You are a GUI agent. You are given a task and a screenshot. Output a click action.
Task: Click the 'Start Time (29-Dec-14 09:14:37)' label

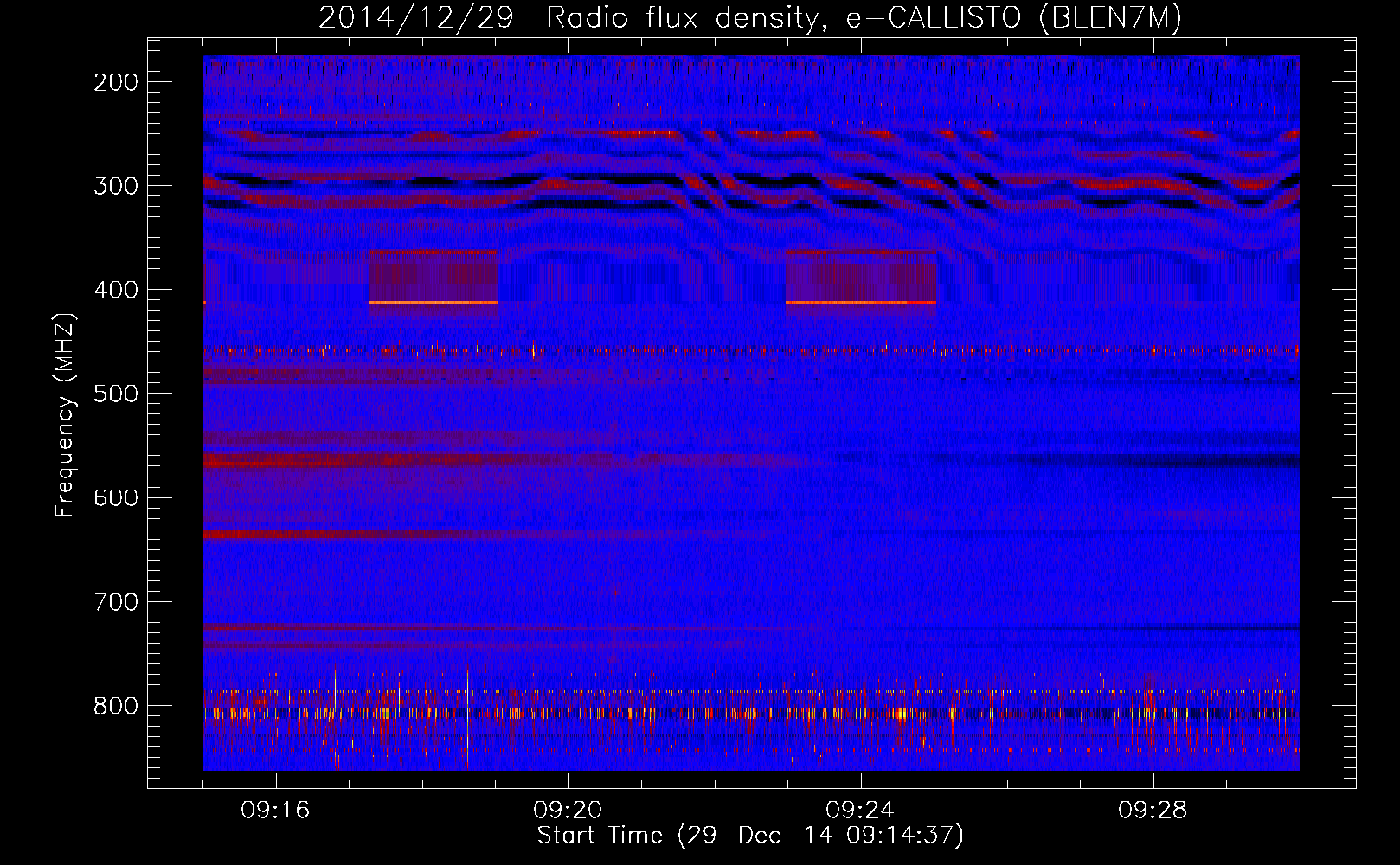click(750, 836)
